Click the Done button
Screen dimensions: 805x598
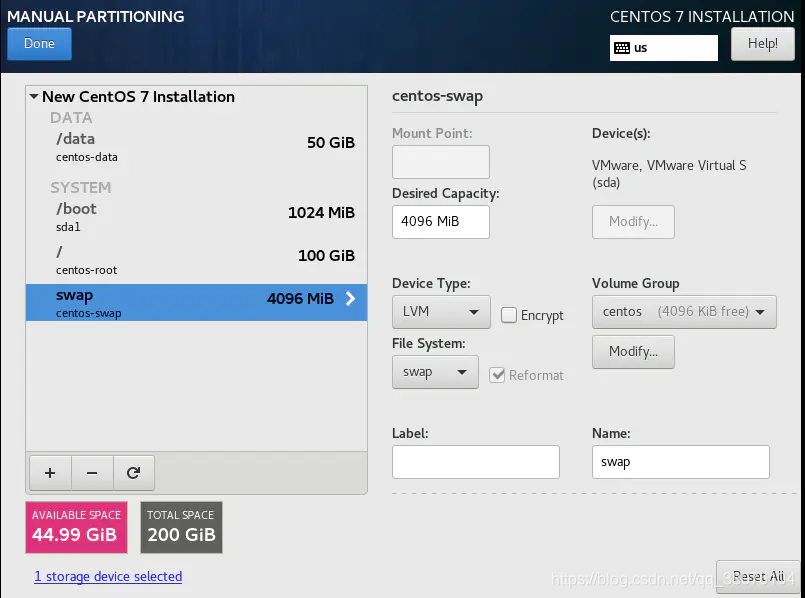40,44
